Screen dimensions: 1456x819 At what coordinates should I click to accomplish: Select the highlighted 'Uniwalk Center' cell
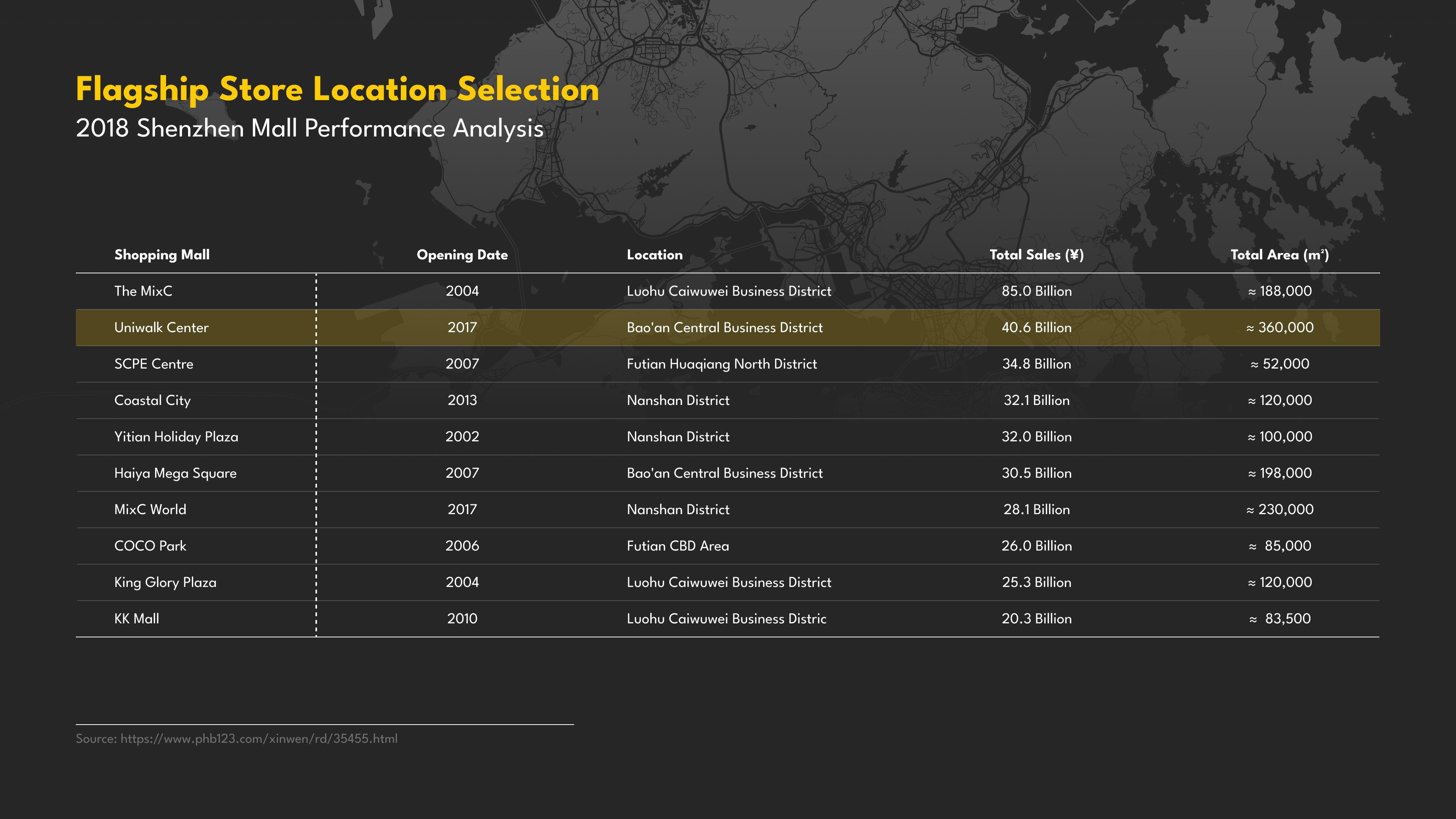[161, 327]
